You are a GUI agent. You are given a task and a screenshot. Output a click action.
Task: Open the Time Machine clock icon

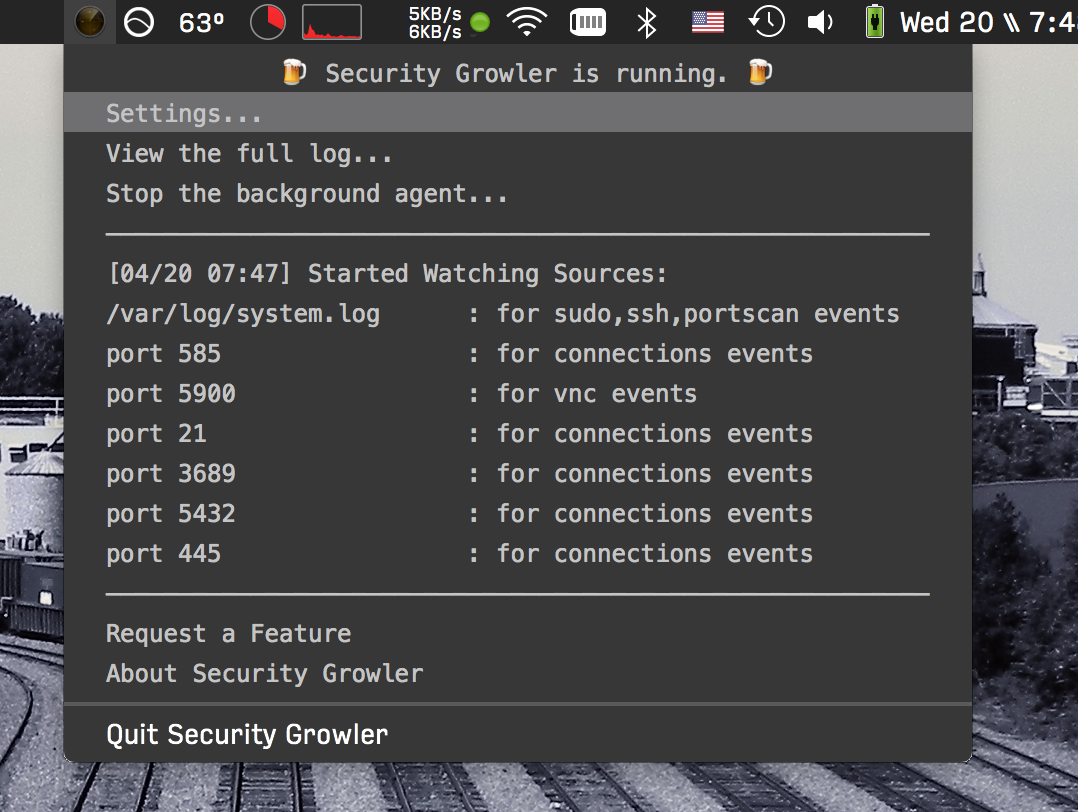(x=766, y=21)
